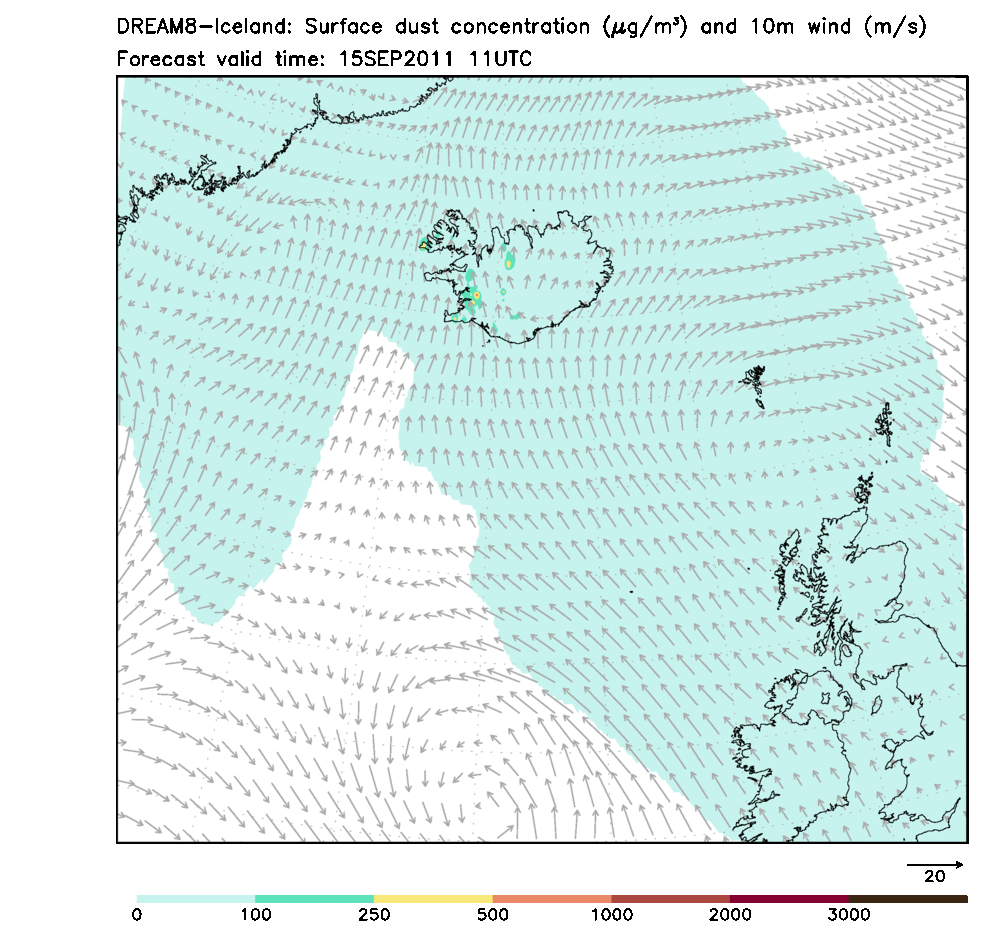983x937 pixels.
Task: Click the dark brown legend segment
Action: [x=908, y=899]
